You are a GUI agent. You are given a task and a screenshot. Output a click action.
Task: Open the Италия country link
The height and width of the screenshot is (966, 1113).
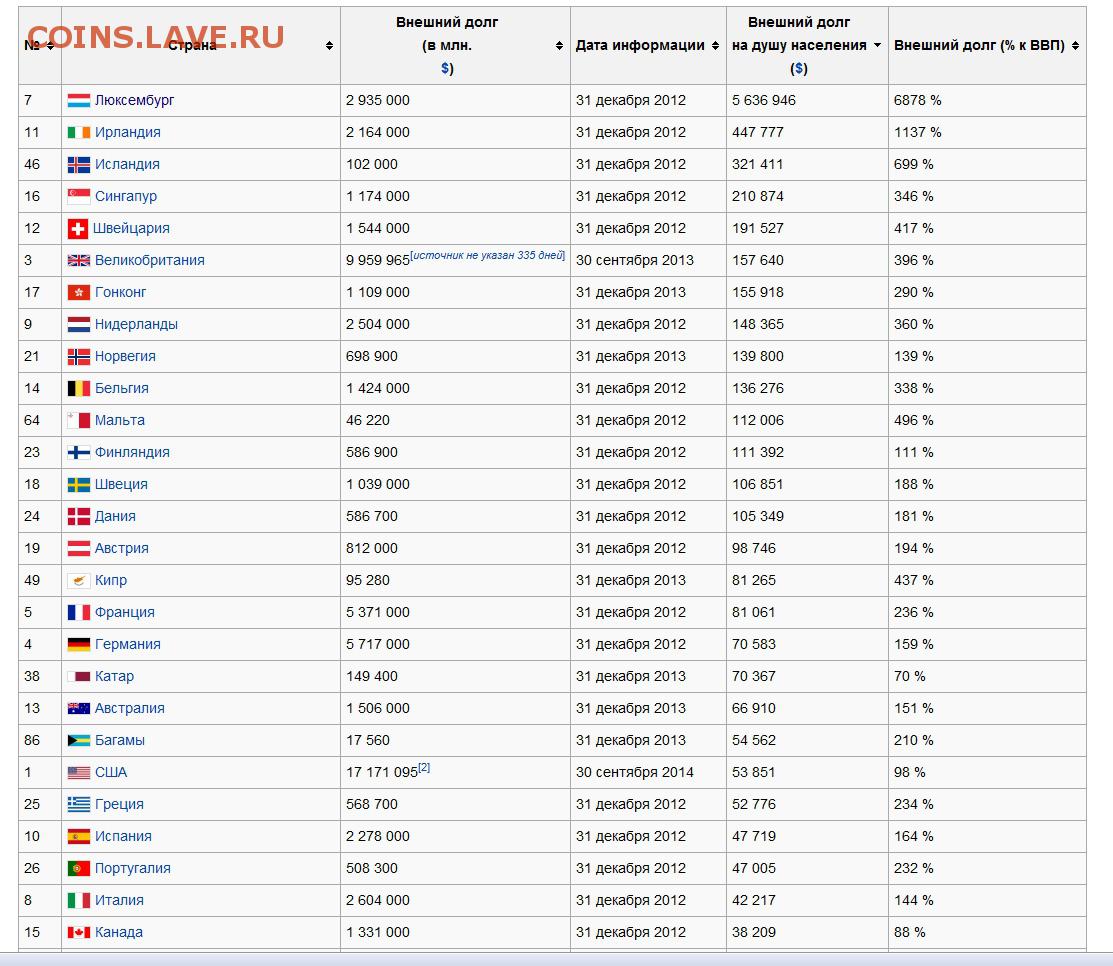[119, 900]
